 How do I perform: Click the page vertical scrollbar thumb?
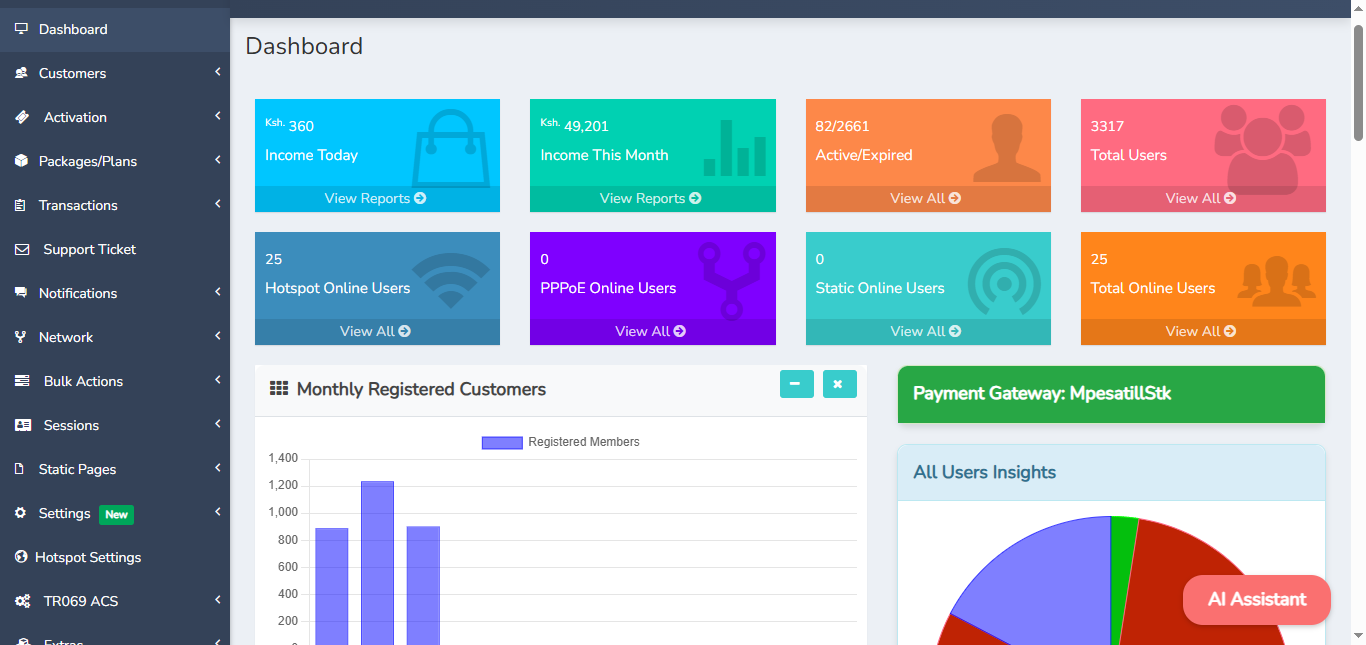pos(1358,82)
